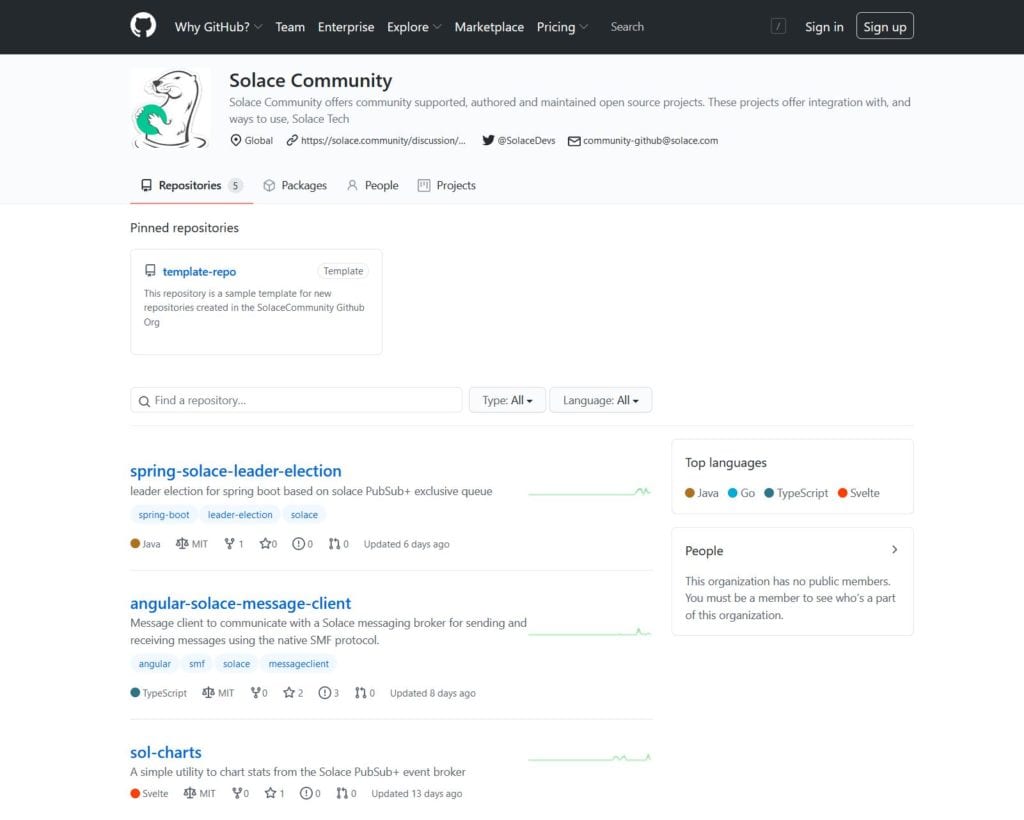
Task: Switch to the Packages tab
Action: point(295,185)
